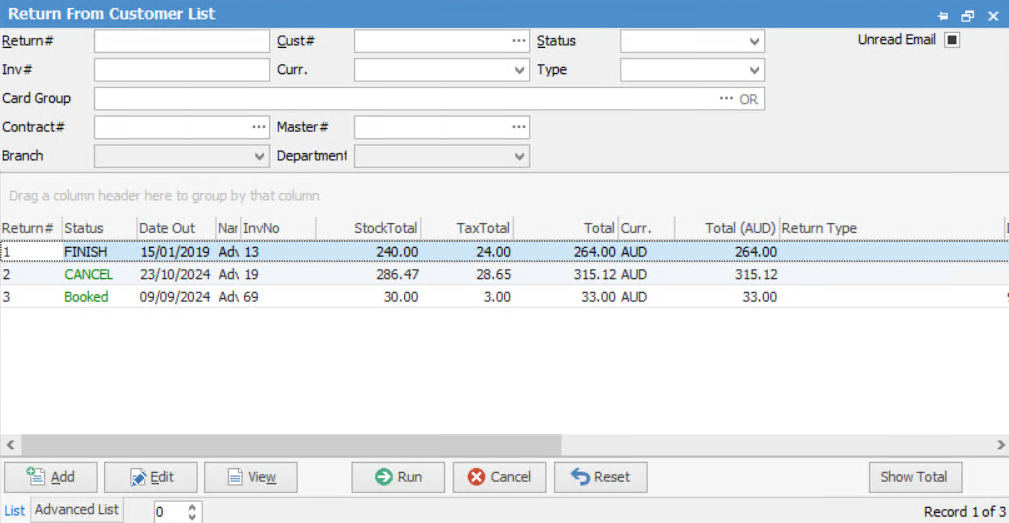The image size is (1009, 523).
Task: Toggle the OR option in Card Group
Action: (x=749, y=99)
